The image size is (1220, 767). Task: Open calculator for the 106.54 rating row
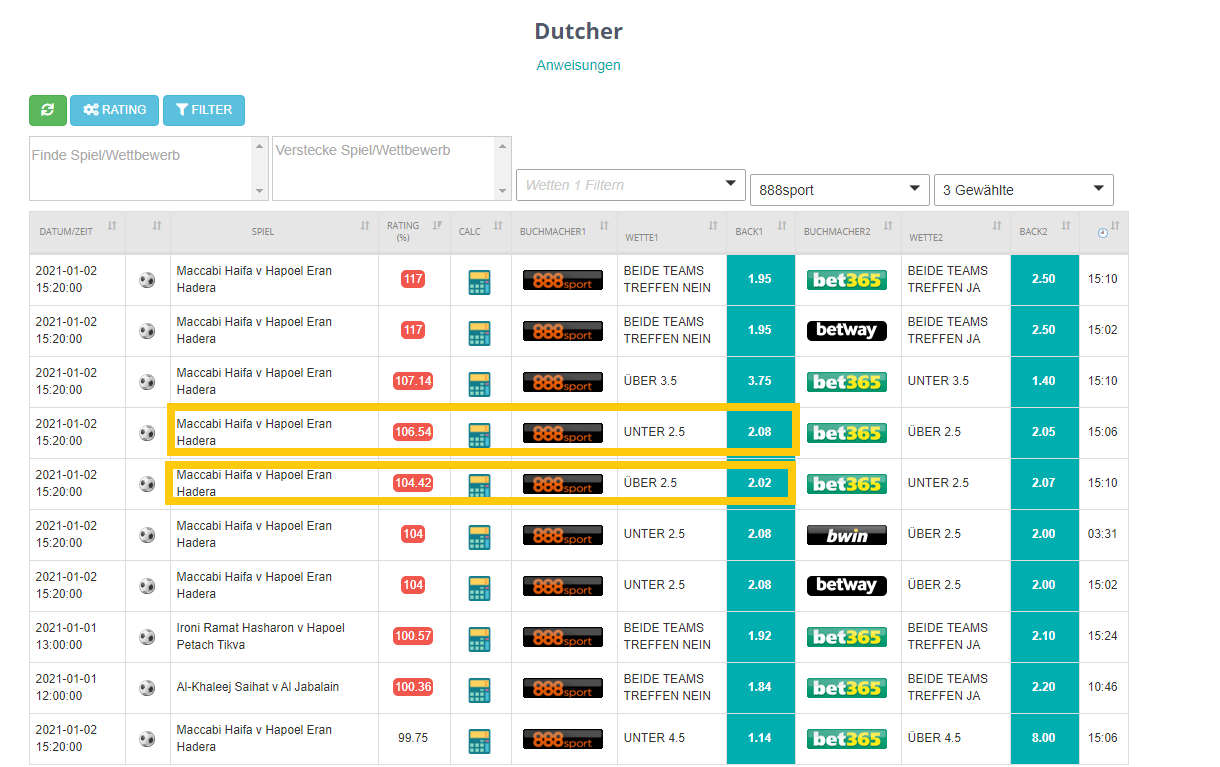coord(479,434)
